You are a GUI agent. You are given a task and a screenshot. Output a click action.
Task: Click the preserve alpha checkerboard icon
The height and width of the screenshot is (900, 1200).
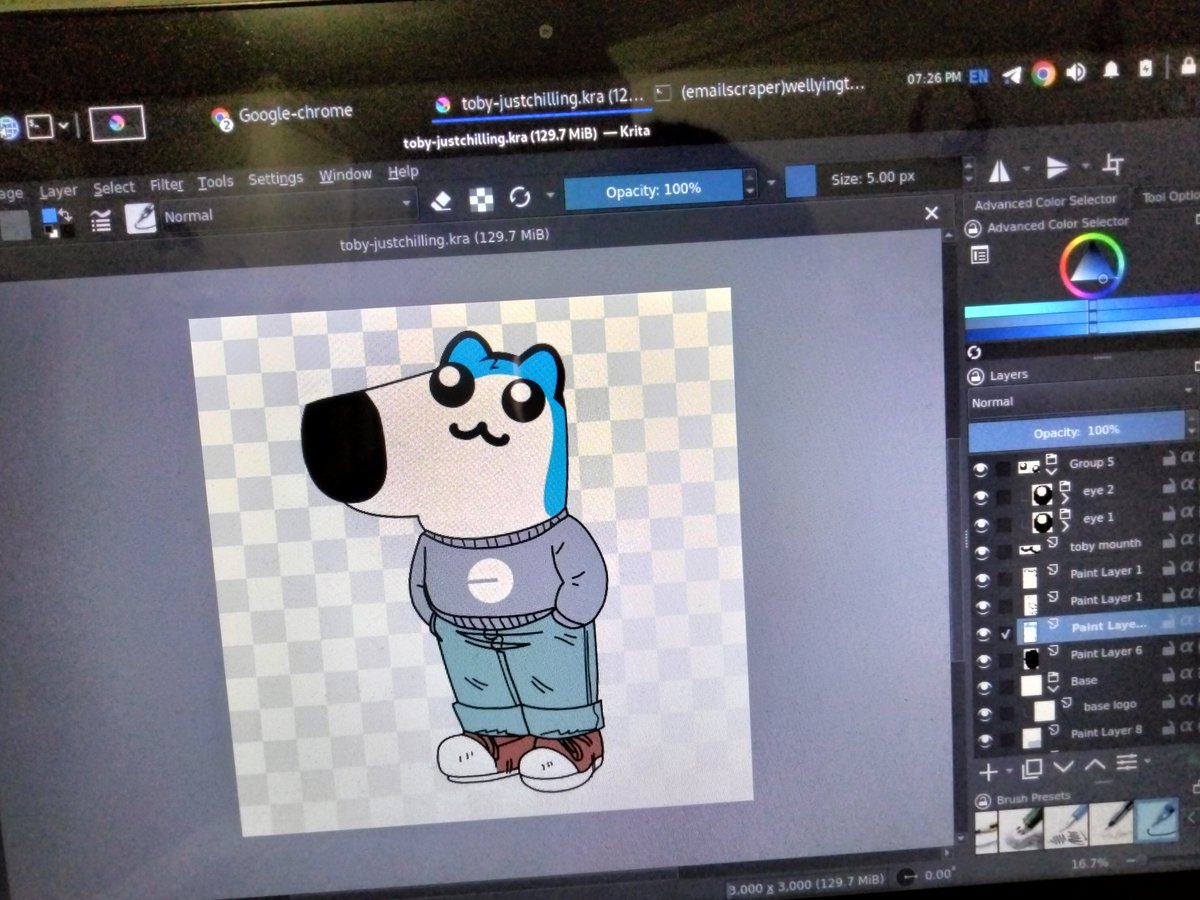point(481,199)
